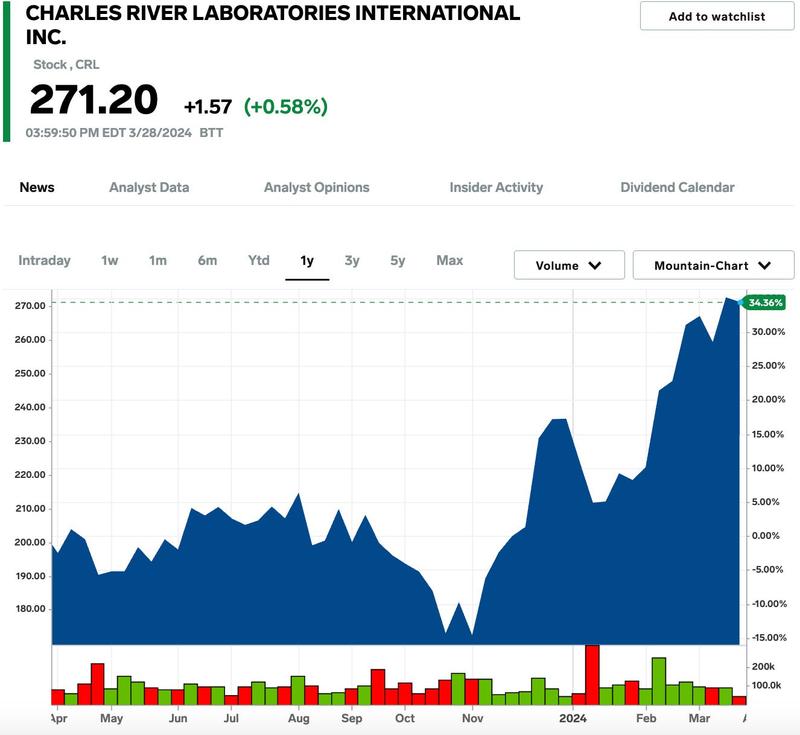Switch to the Analyst Data tab
800x735 pixels.
(x=149, y=187)
